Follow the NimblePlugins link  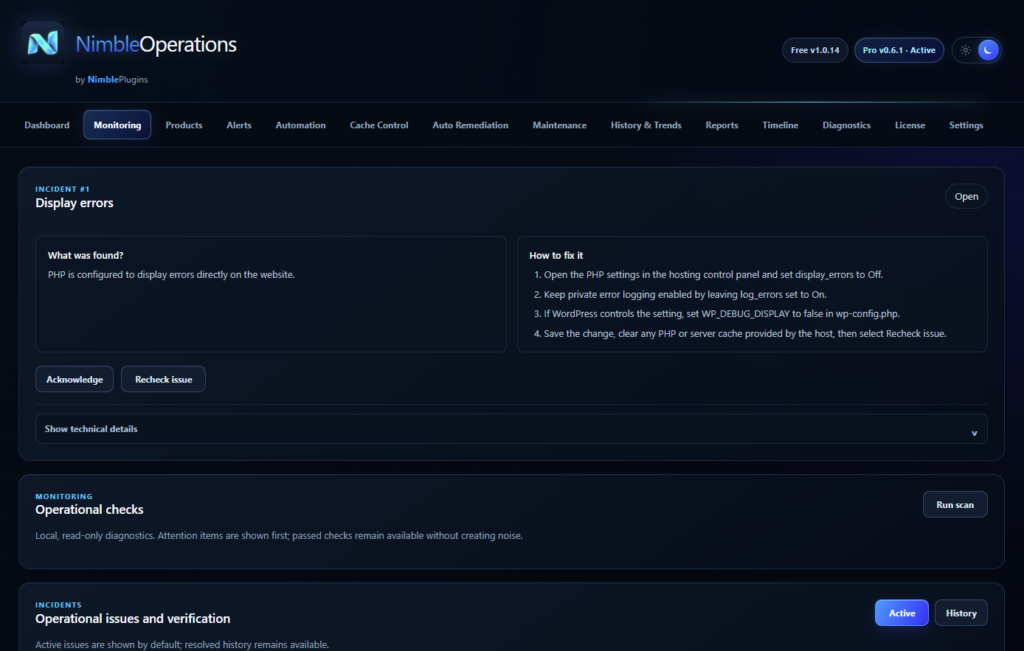pyautogui.click(x=118, y=80)
